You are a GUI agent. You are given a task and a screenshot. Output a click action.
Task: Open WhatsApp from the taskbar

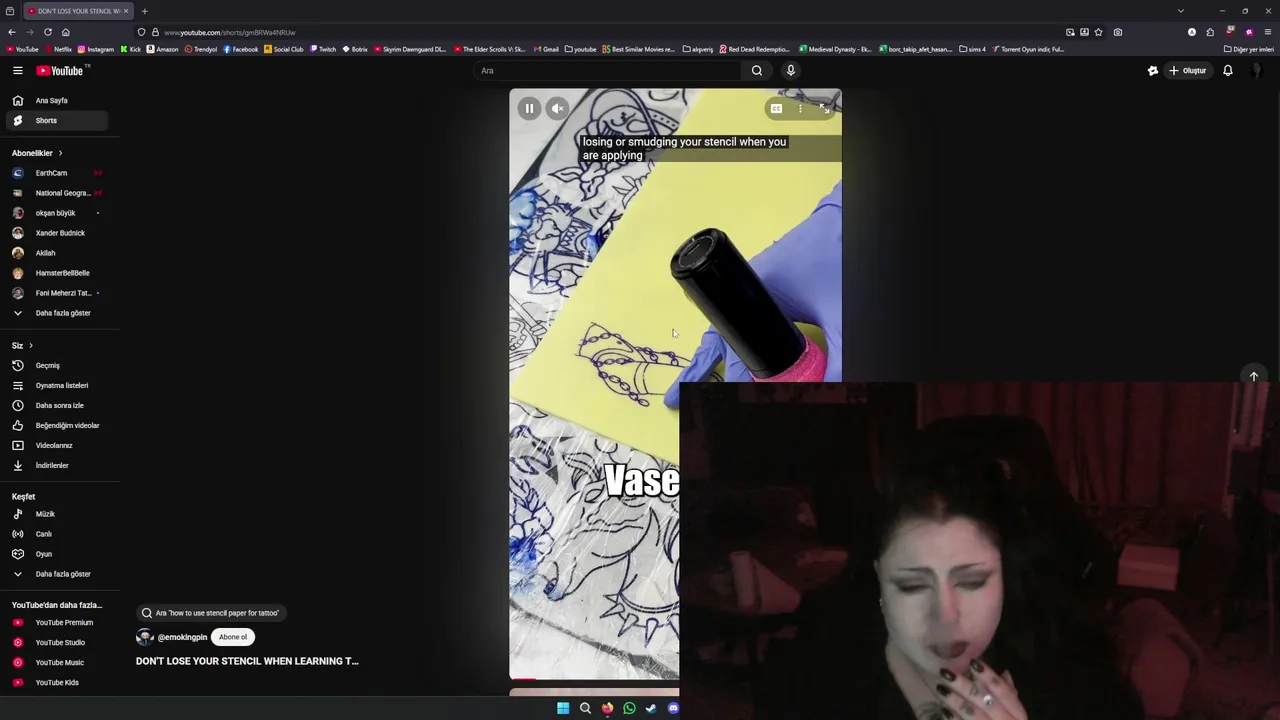click(x=629, y=708)
